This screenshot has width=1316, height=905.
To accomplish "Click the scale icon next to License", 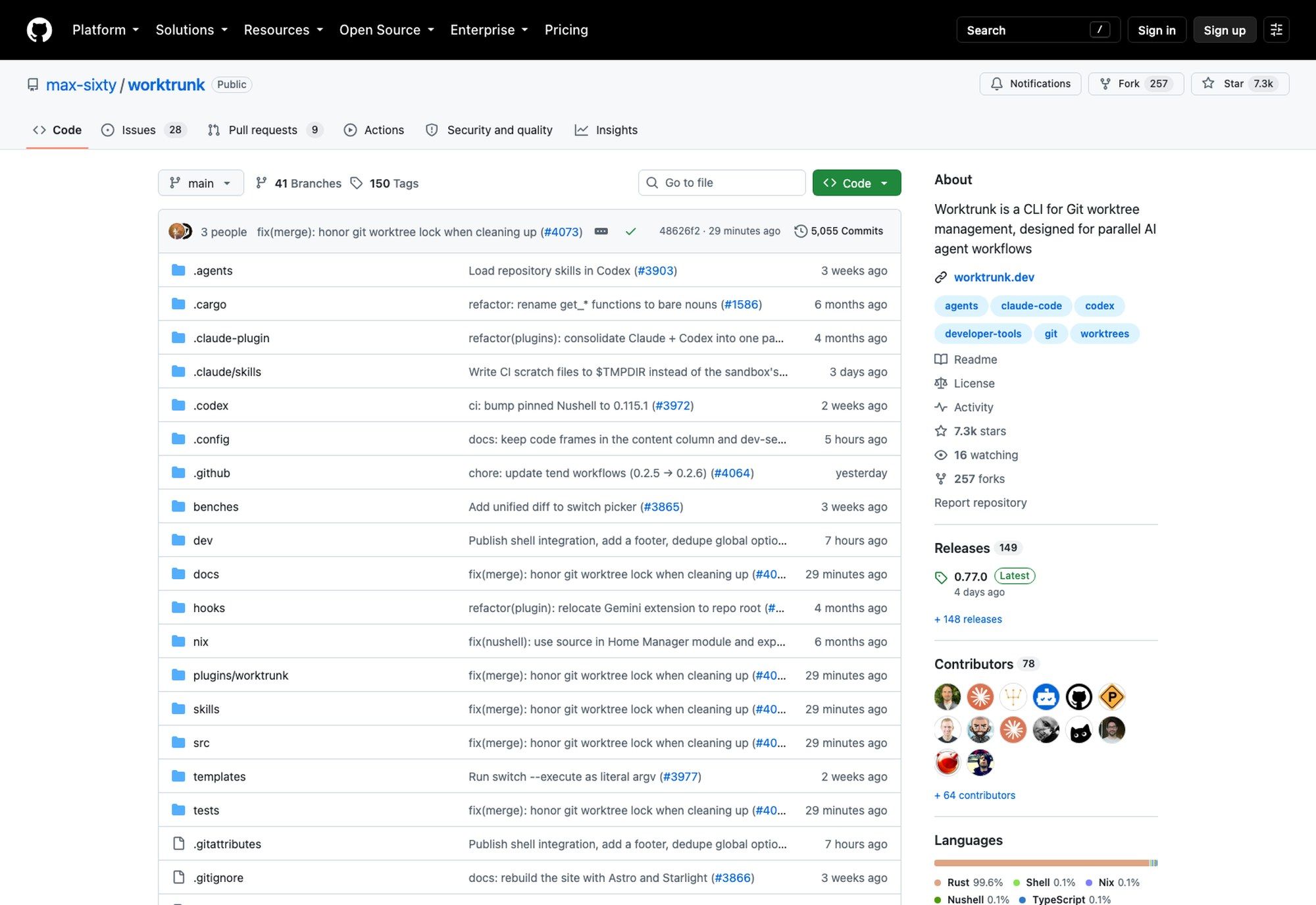I will (941, 383).
